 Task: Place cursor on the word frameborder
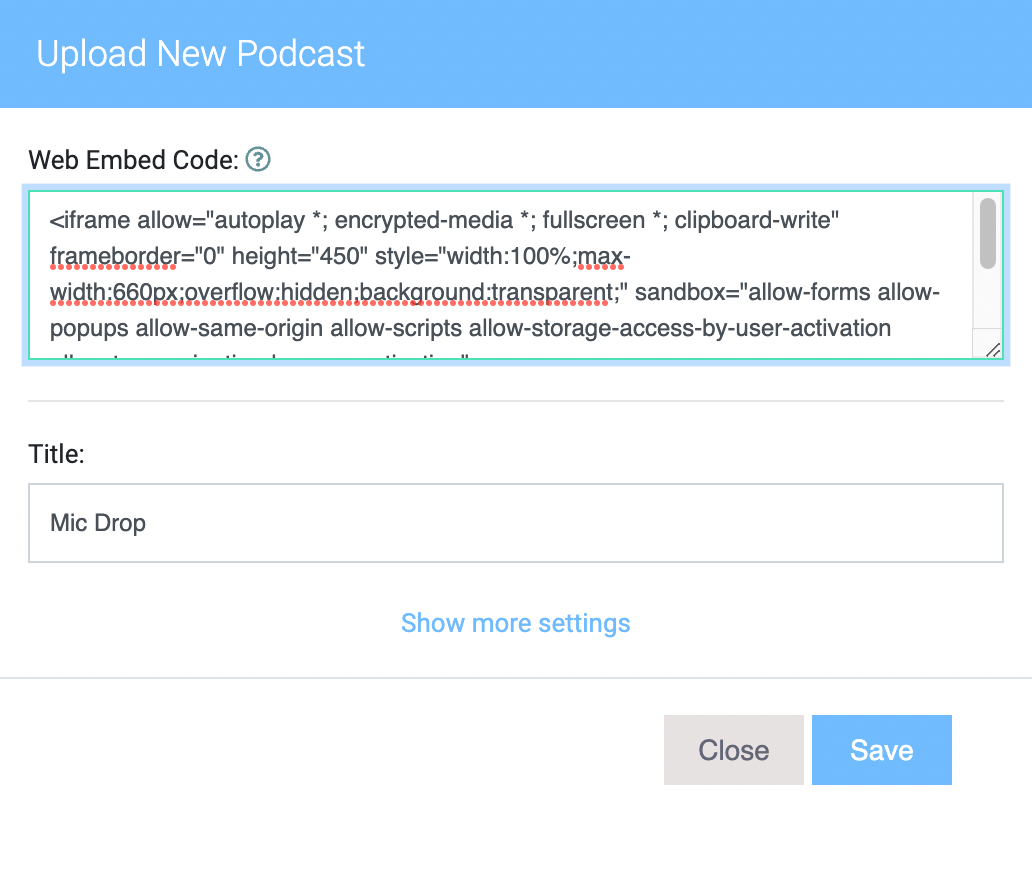tap(113, 256)
